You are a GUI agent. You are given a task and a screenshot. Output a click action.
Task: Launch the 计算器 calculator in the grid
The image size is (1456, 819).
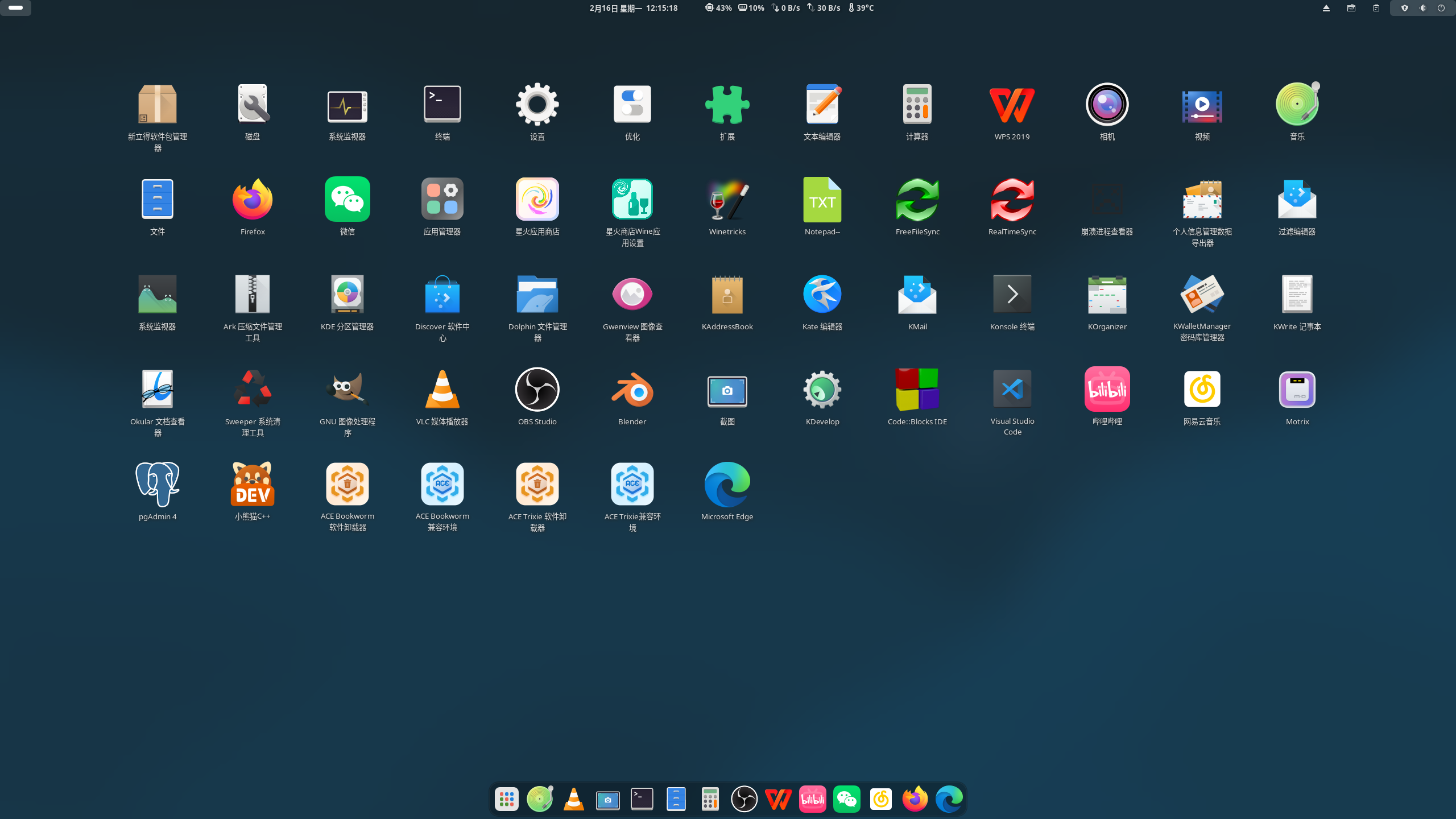click(917, 104)
